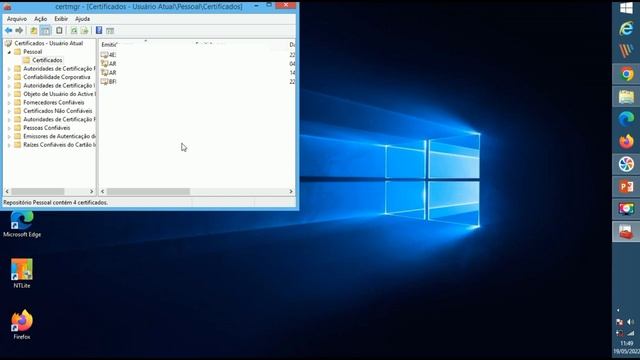Click the NTLite desktop shortcut

(22, 273)
